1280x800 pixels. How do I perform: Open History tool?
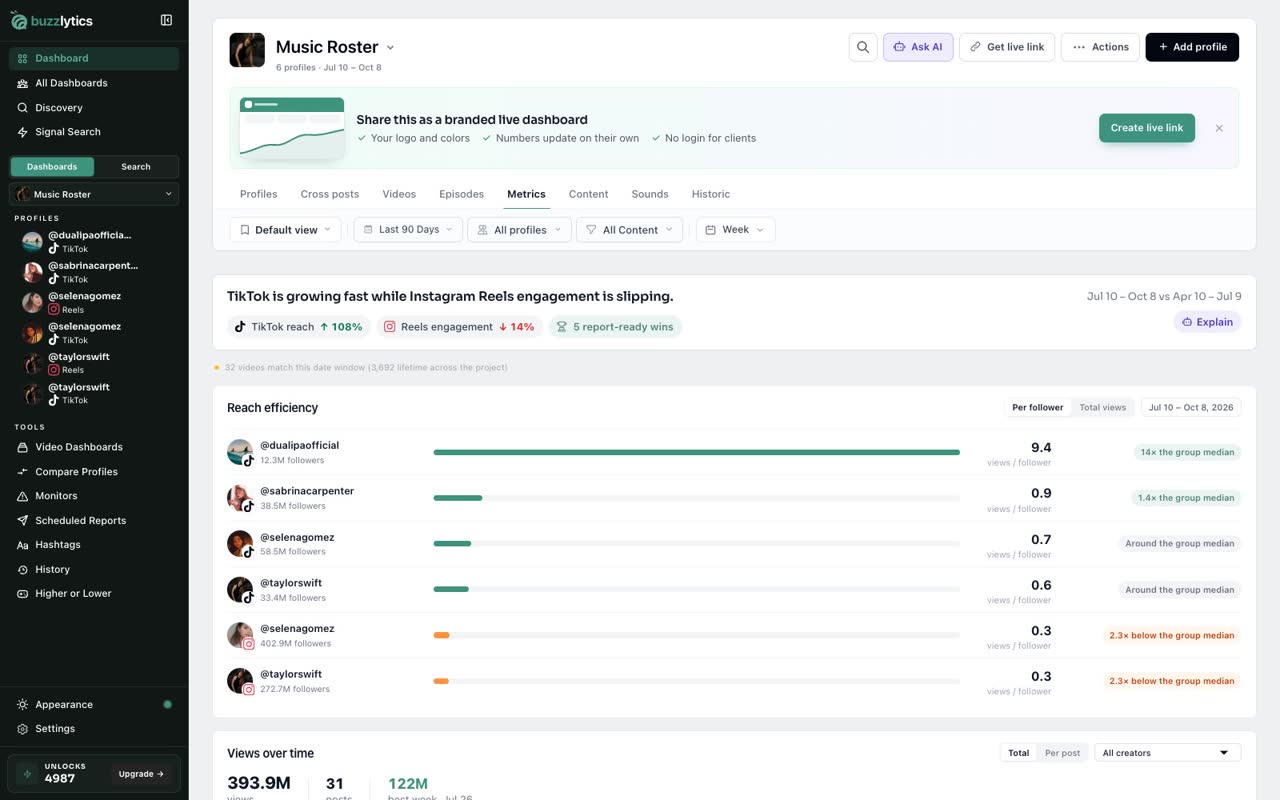pyautogui.click(x=94, y=570)
